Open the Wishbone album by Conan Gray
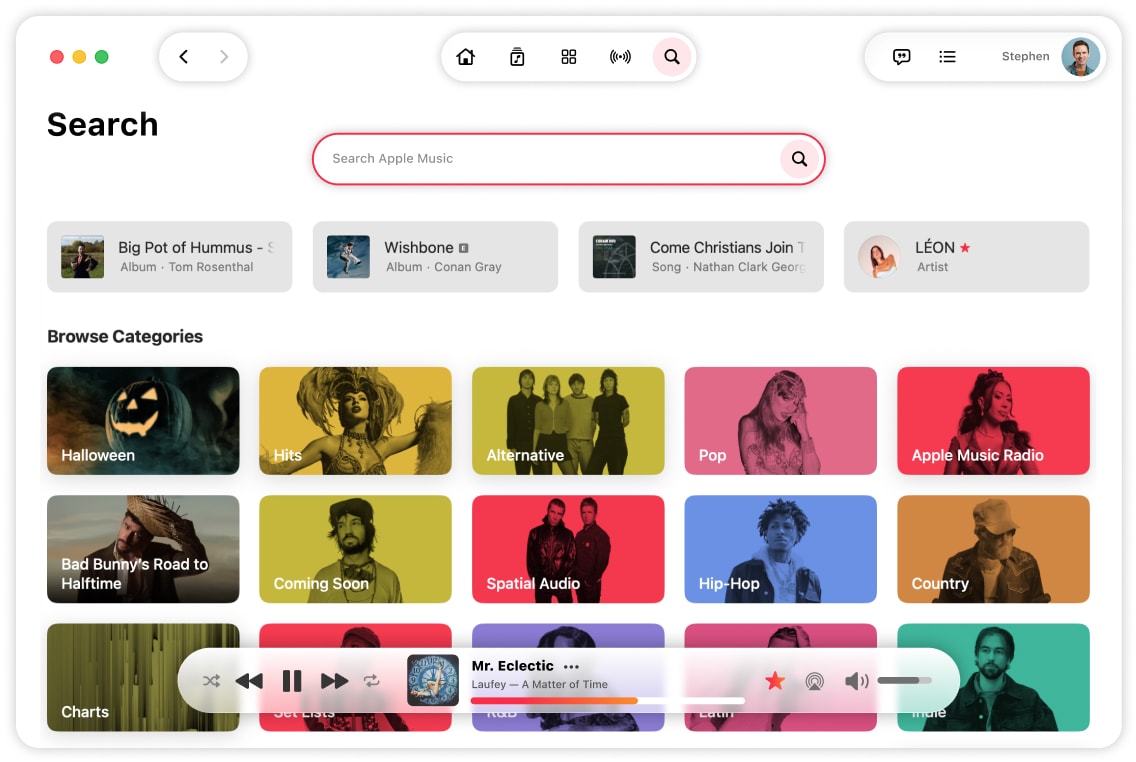This screenshot has height=762, width=1136. 435,257
